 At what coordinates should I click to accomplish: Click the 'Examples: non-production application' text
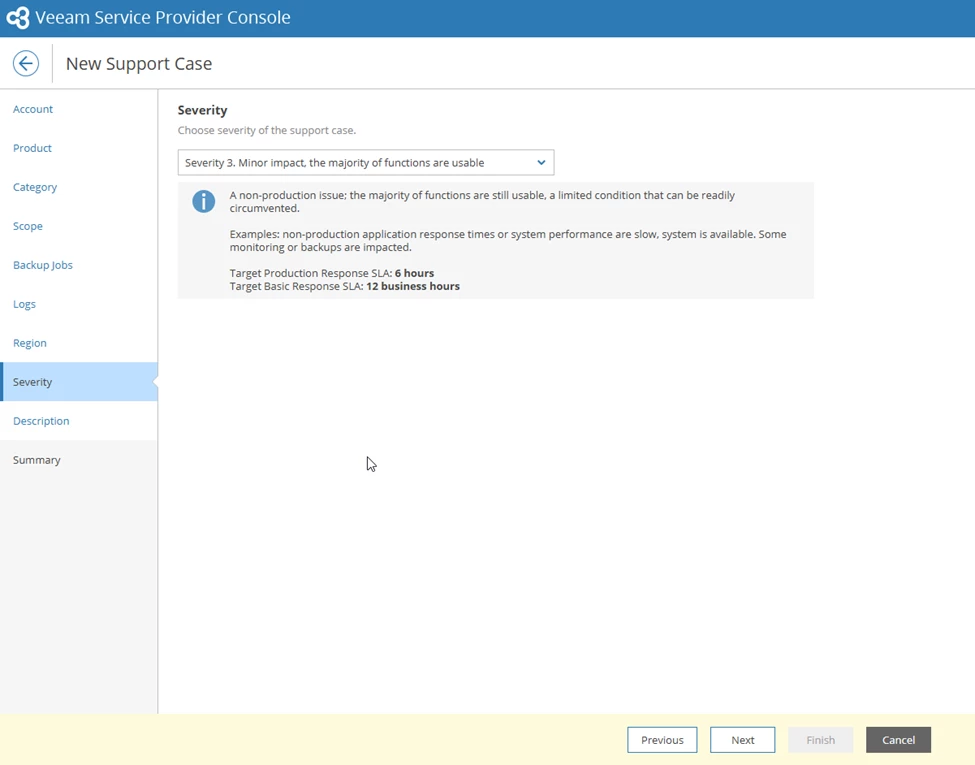508,241
